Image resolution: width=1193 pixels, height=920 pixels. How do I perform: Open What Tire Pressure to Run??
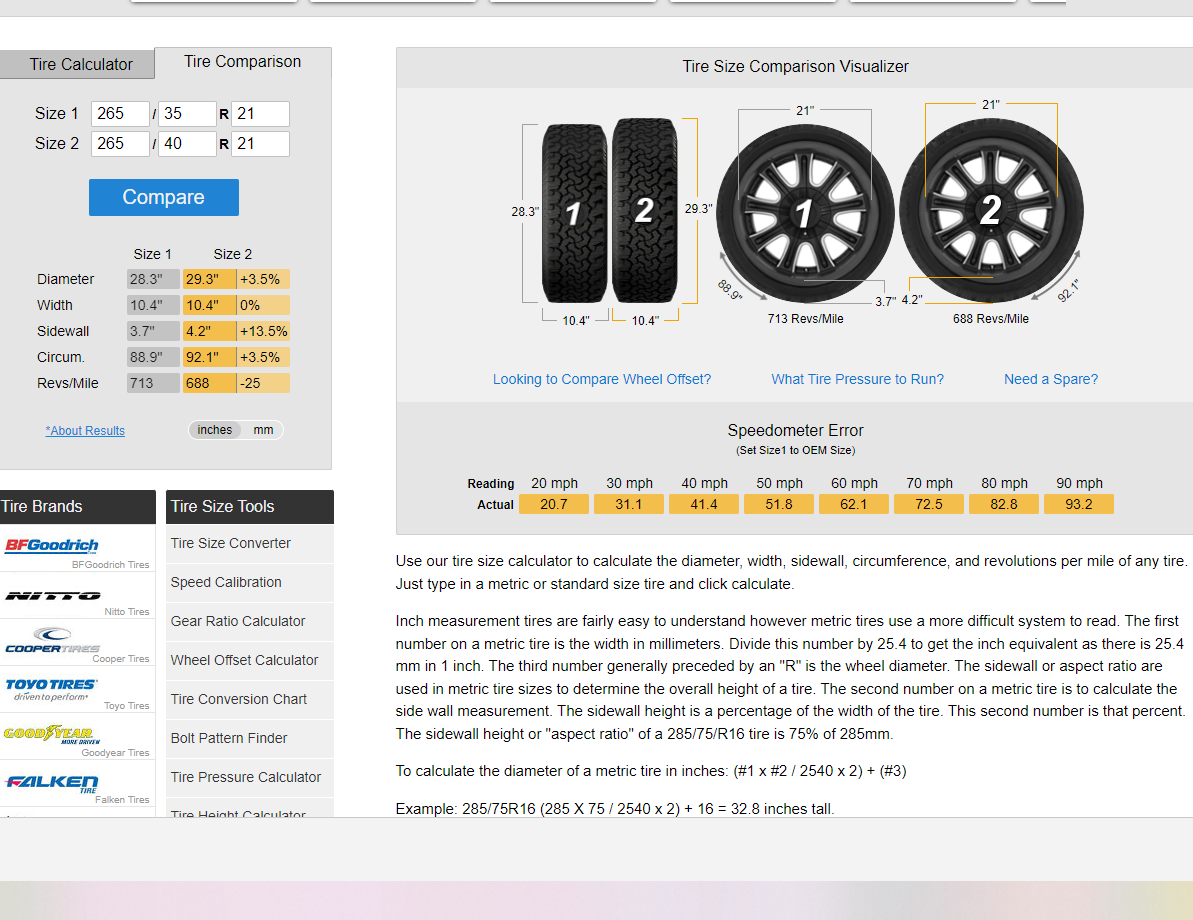pos(857,378)
